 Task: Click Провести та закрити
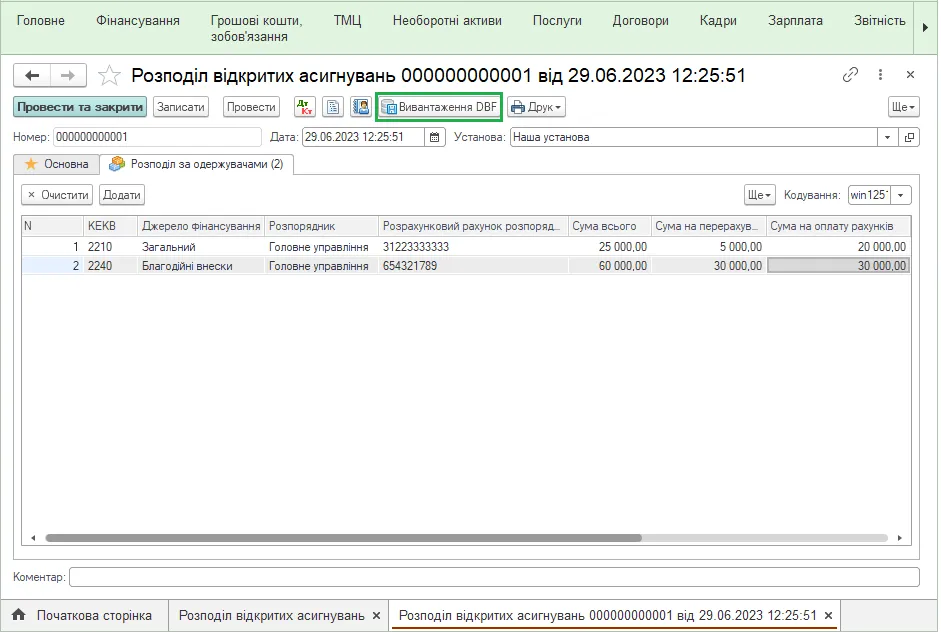click(x=80, y=107)
